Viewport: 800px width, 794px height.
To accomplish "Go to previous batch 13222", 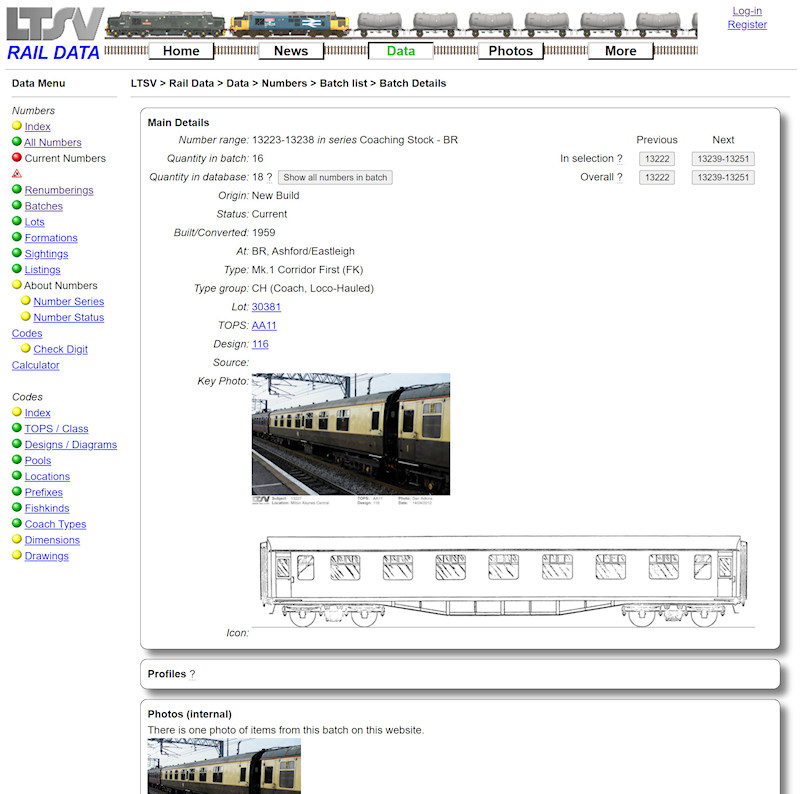I will tap(656, 158).
